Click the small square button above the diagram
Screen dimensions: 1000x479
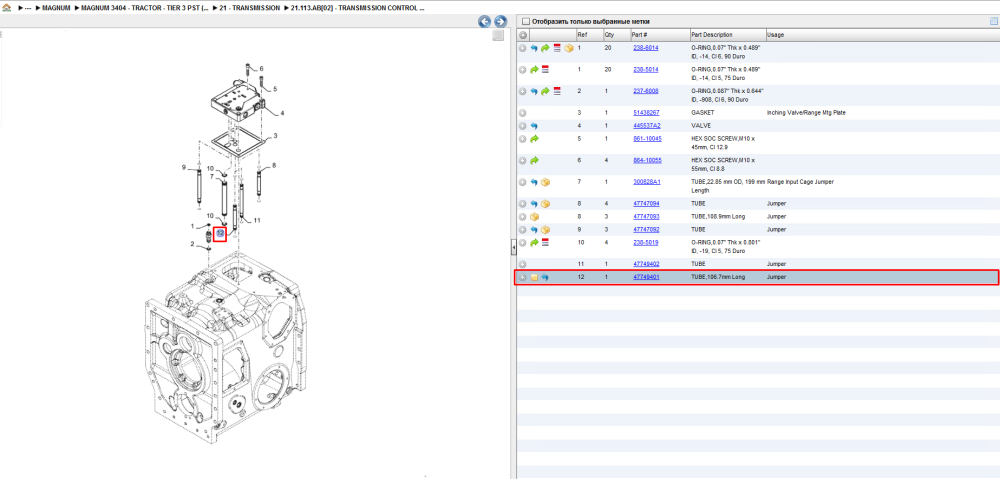(x=499, y=36)
